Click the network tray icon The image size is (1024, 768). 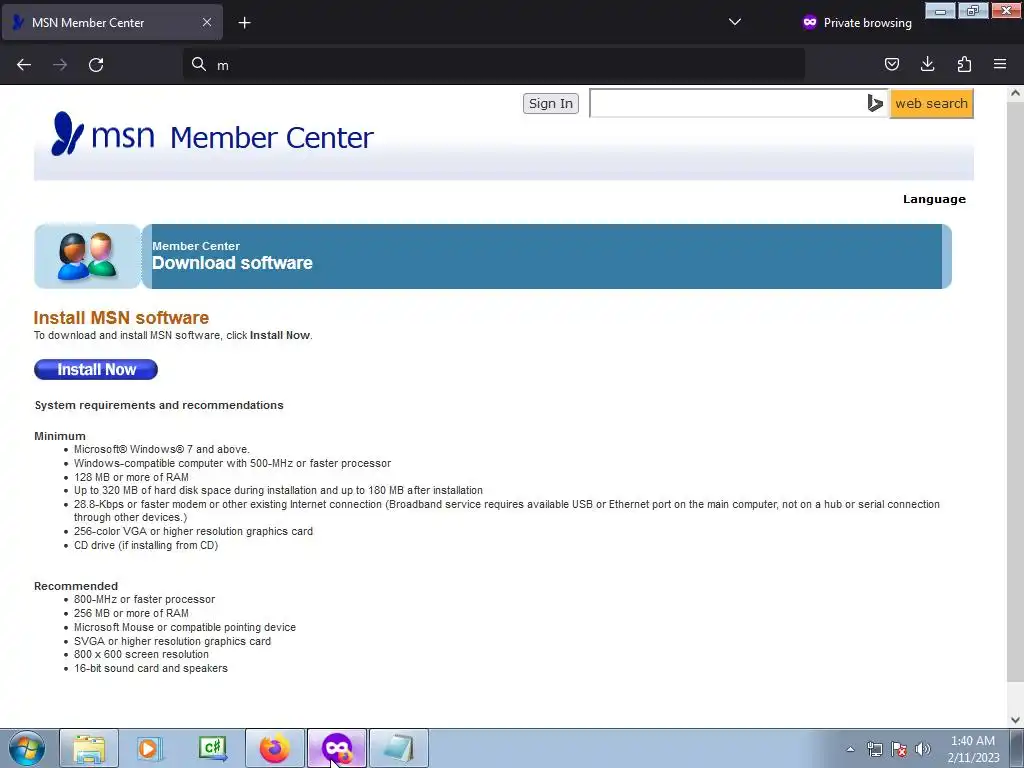point(874,749)
